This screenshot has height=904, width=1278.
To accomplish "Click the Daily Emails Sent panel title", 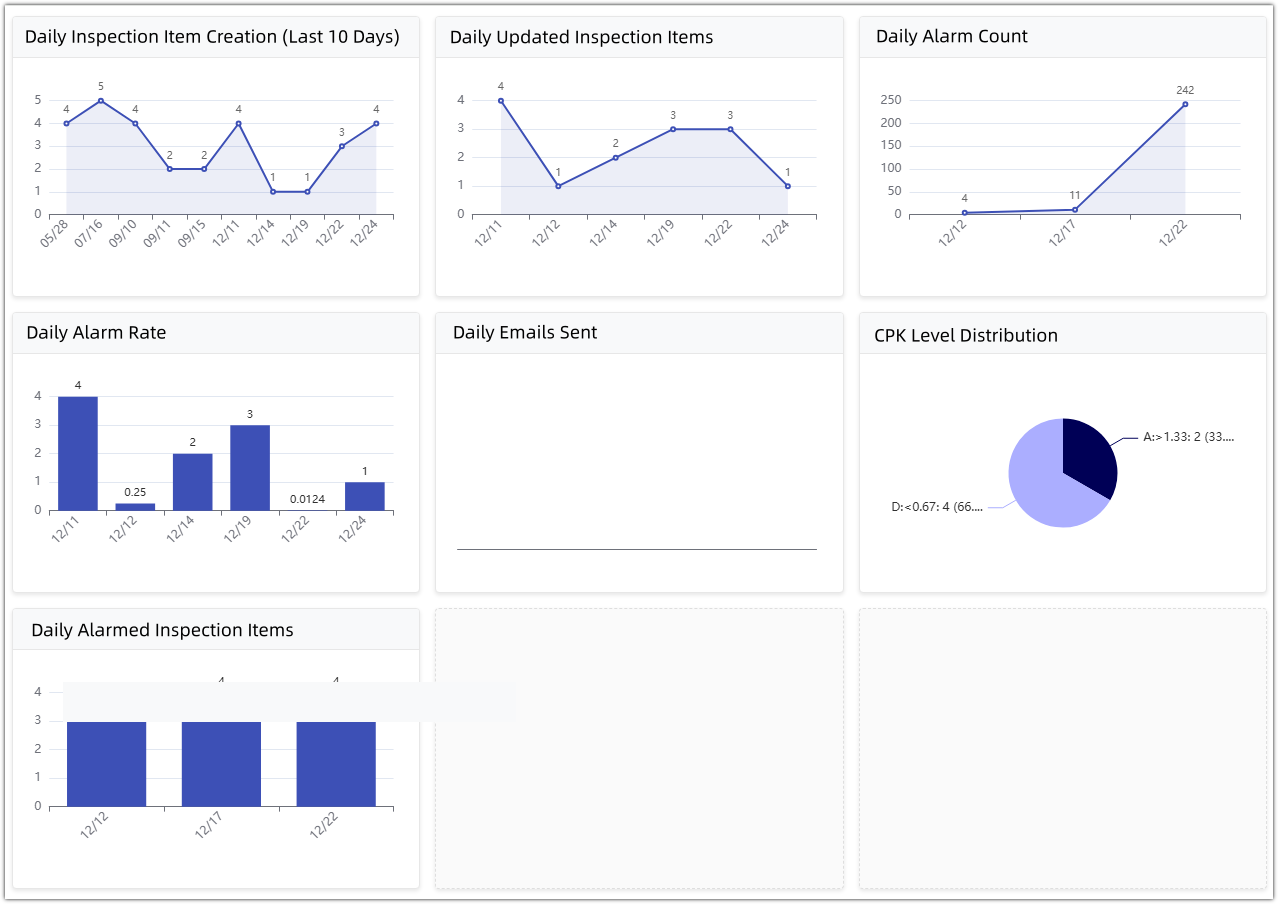I will pyautogui.click(x=525, y=333).
